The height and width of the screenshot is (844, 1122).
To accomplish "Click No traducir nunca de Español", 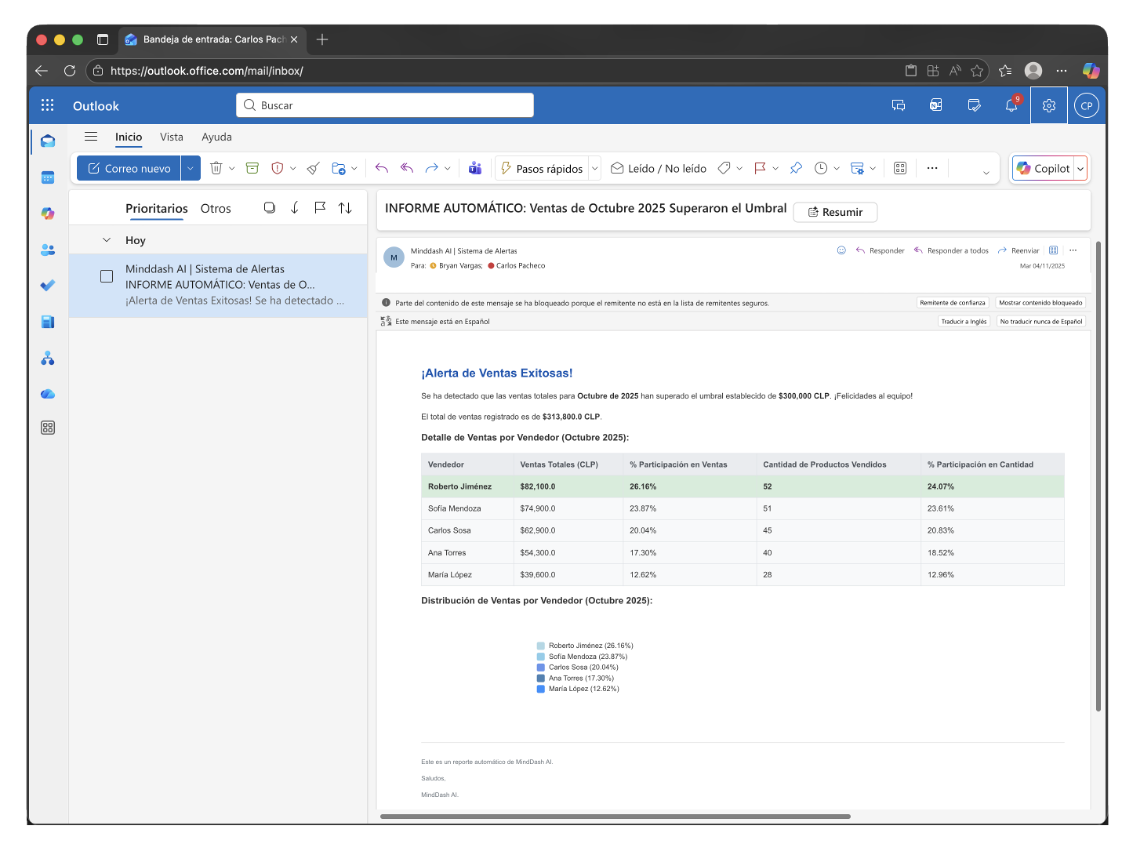I will [x=1040, y=321].
